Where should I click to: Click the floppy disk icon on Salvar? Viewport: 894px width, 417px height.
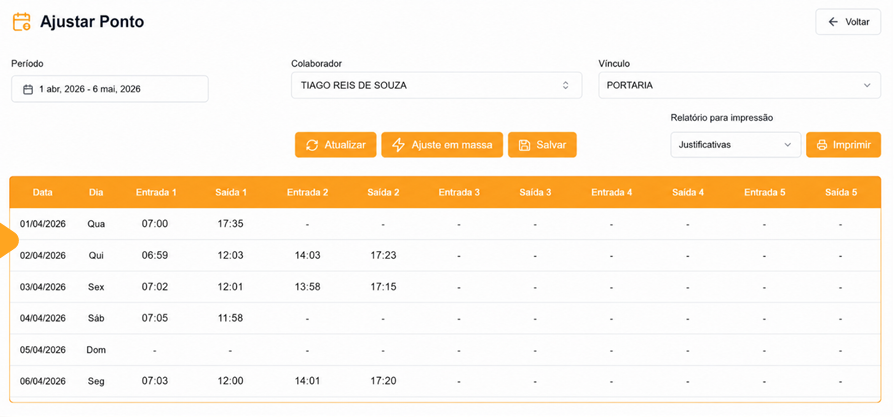coord(525,145)
